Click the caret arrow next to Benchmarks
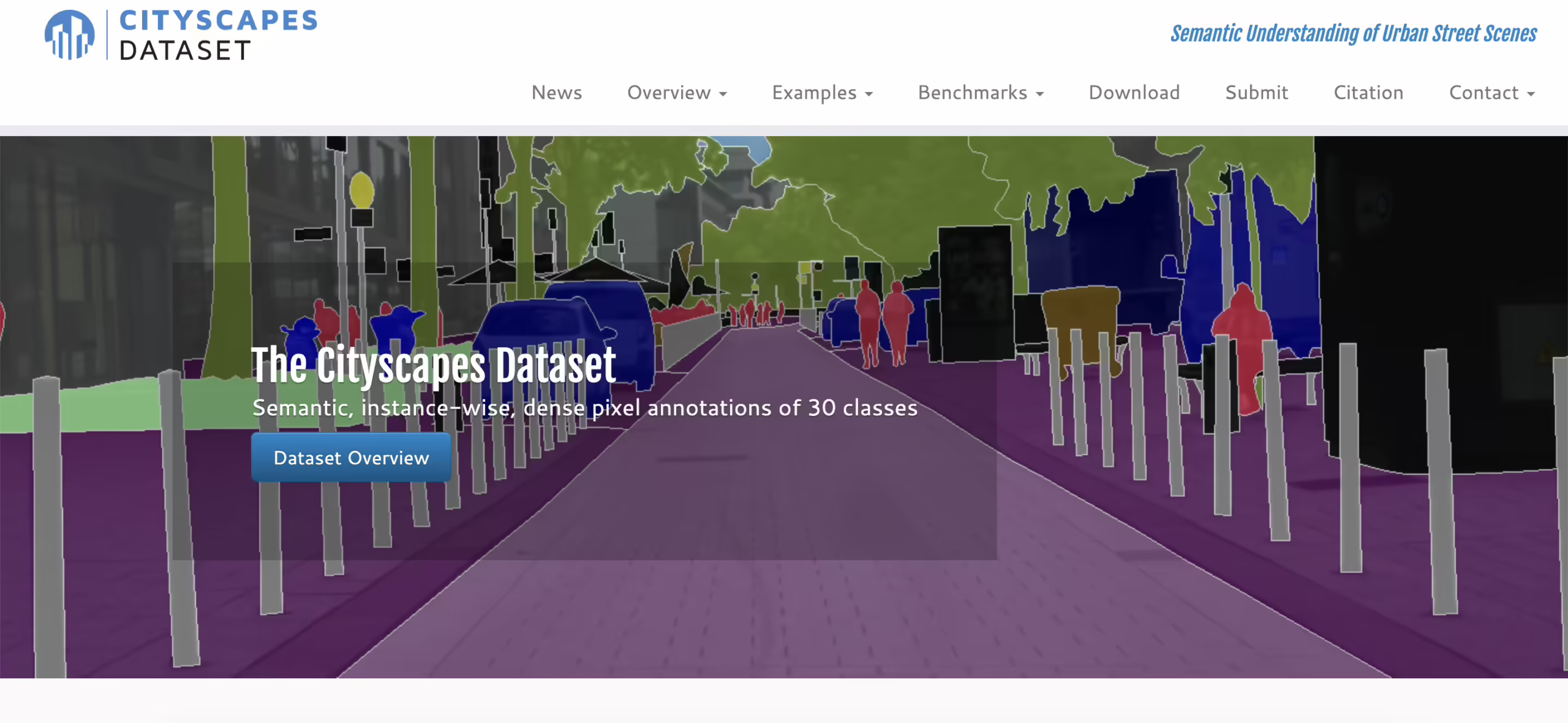The width and height of the screenshot is (1568, 723). (1039, 94)
